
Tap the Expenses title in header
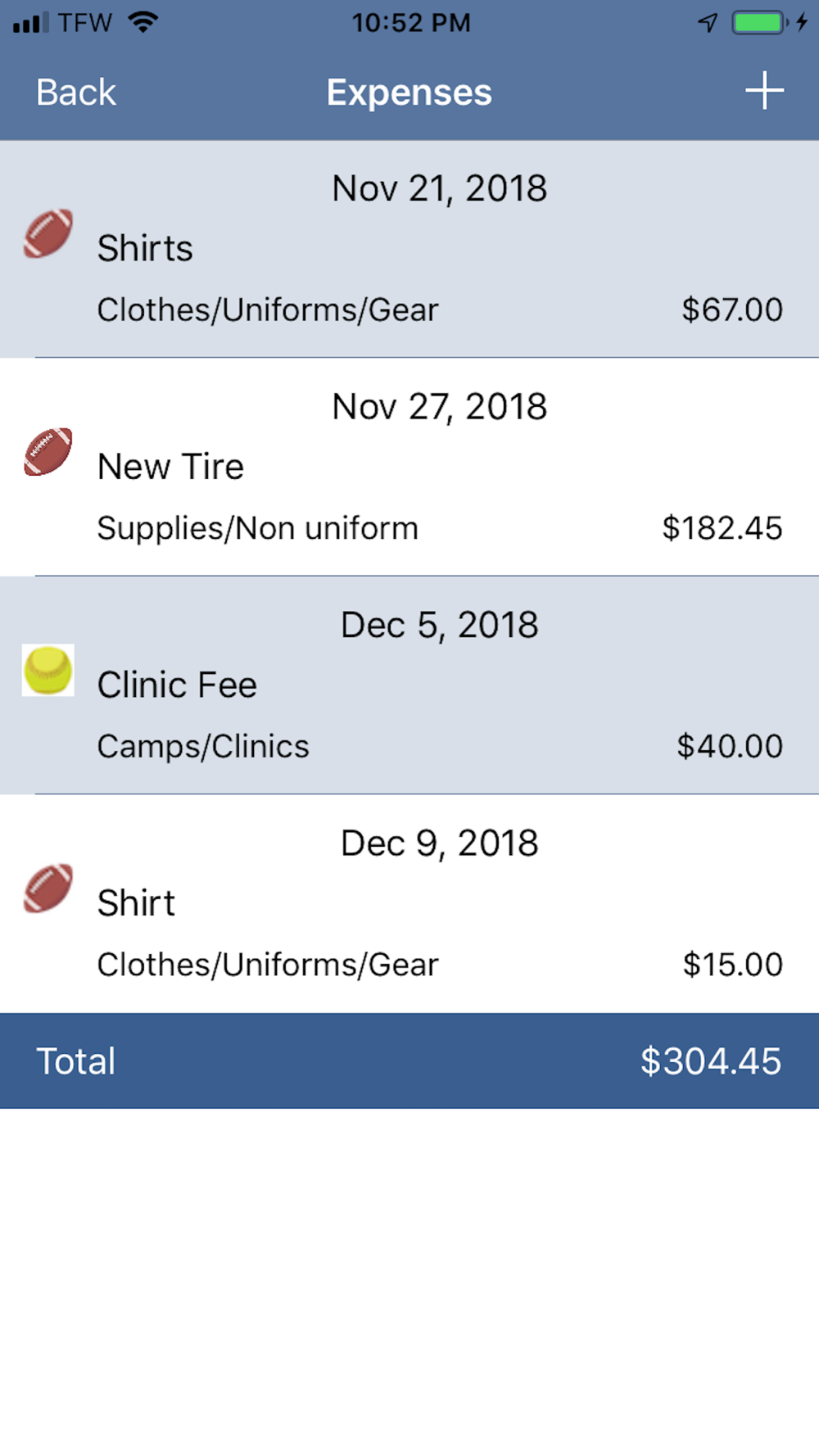[409, 93]
